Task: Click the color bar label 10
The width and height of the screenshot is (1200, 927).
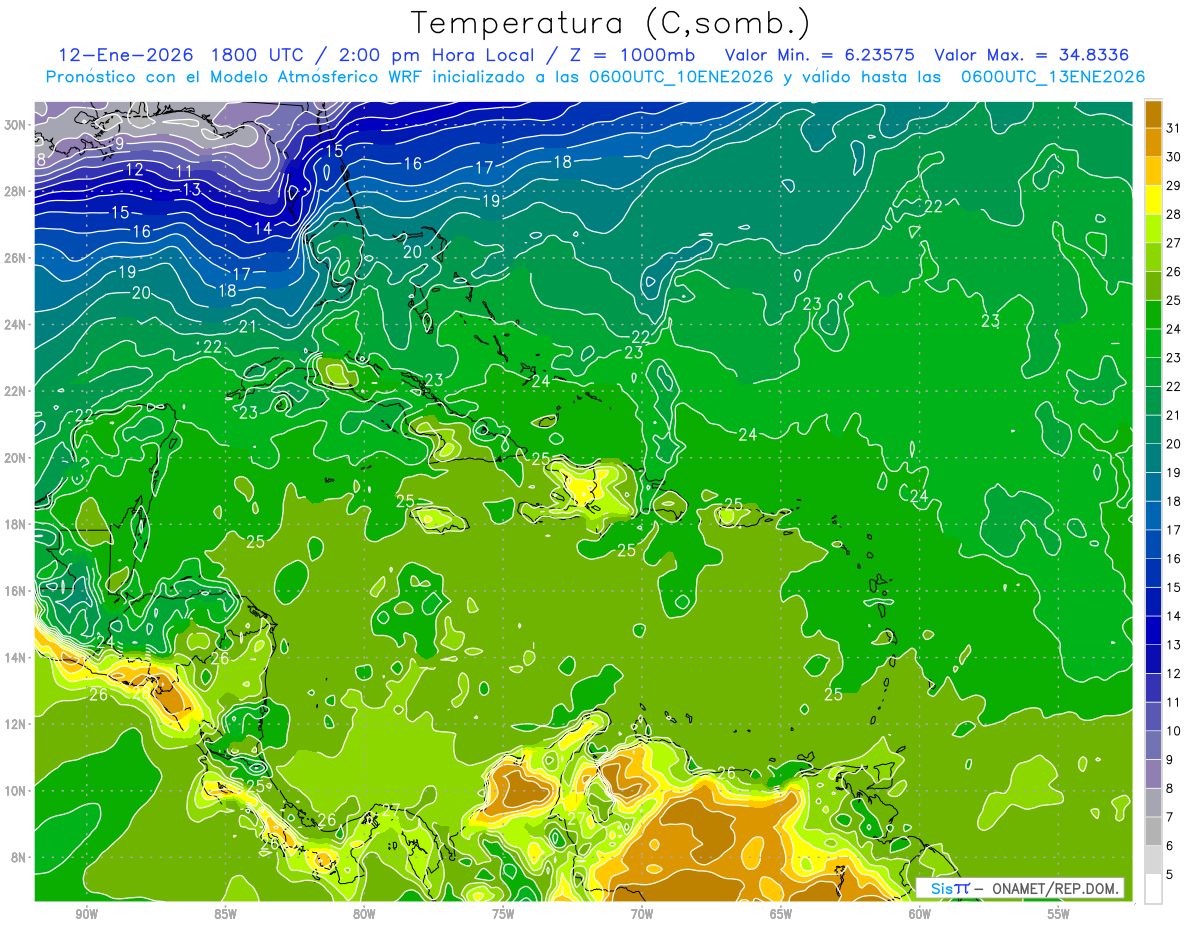Action: coord(1174,731)
